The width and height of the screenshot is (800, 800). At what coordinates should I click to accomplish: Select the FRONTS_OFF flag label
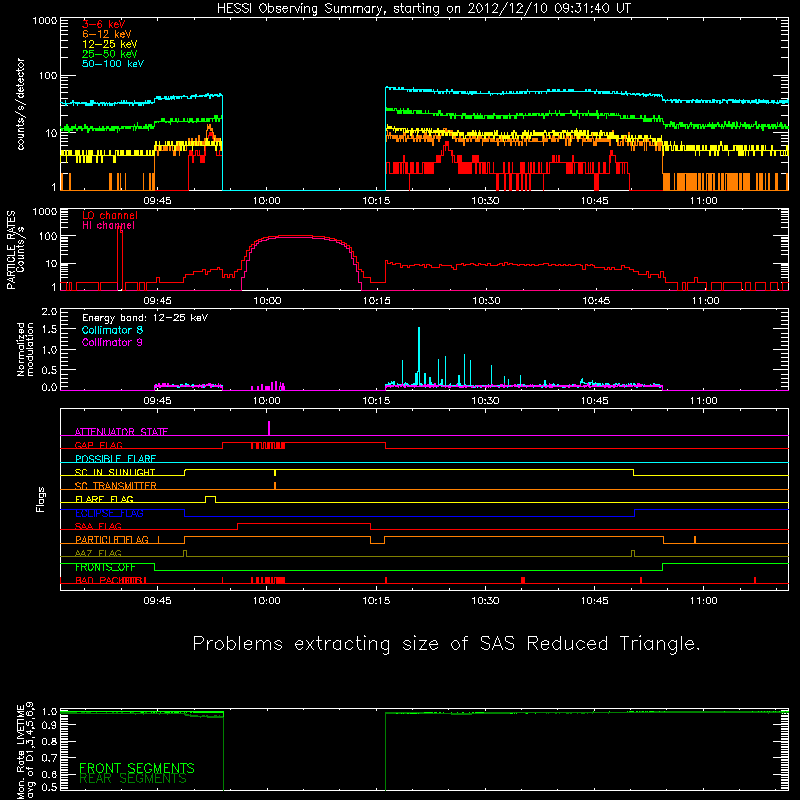(105, 567)
